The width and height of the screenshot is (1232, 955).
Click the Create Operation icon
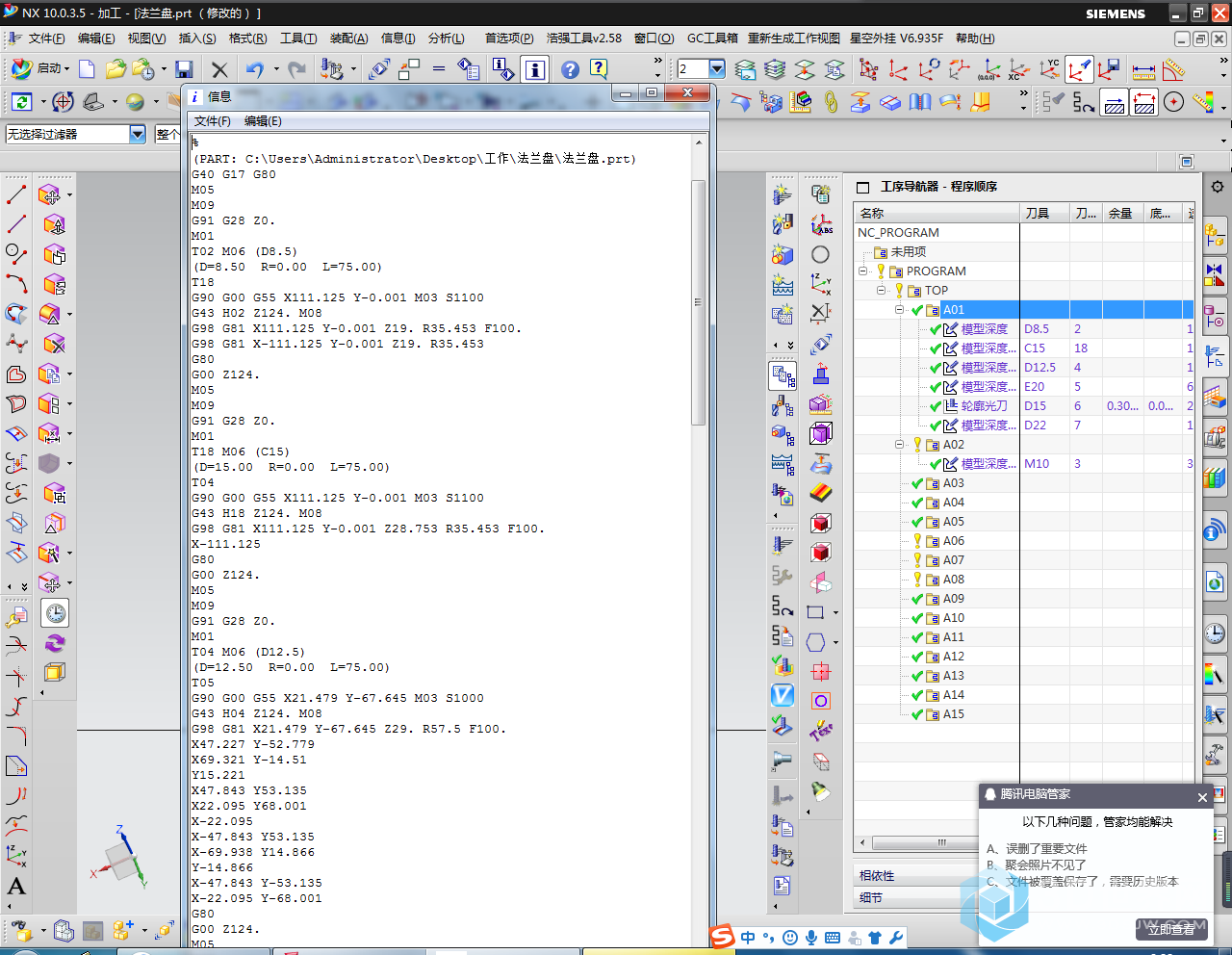(783, 195)
